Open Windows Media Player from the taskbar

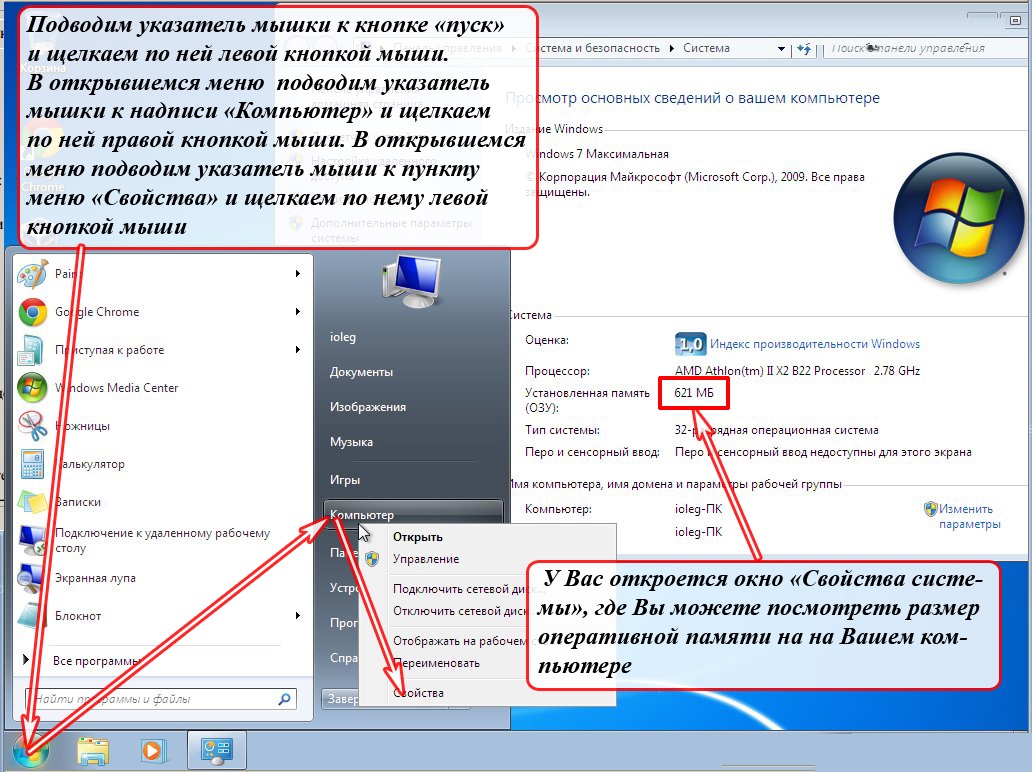(153, 751)
